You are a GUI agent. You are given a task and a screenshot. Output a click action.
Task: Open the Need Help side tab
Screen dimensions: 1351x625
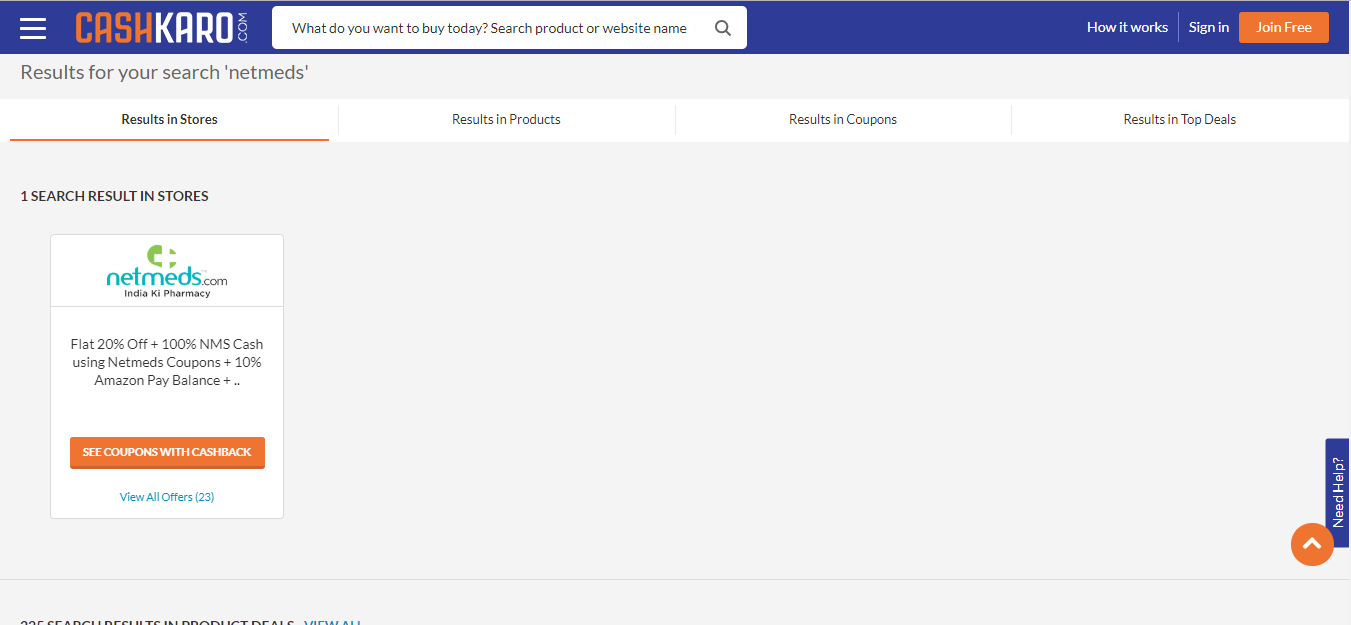pos(1338,492)
